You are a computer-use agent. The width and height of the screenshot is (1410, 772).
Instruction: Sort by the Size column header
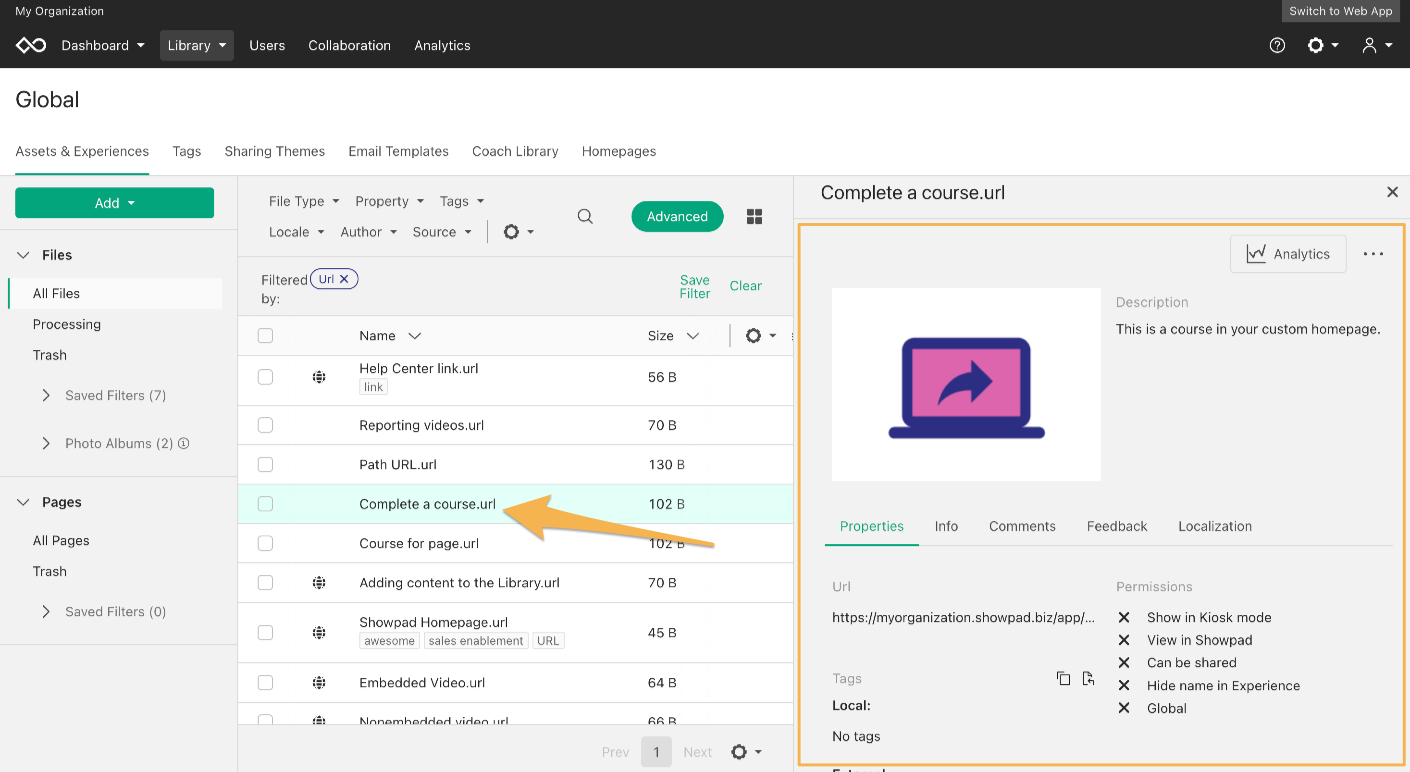pos(673,336)
